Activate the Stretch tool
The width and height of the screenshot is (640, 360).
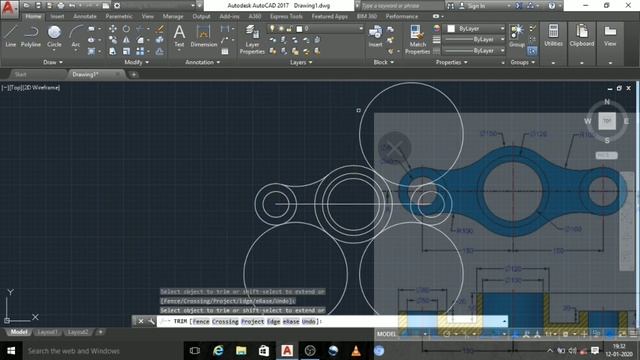tap(113, 51)
